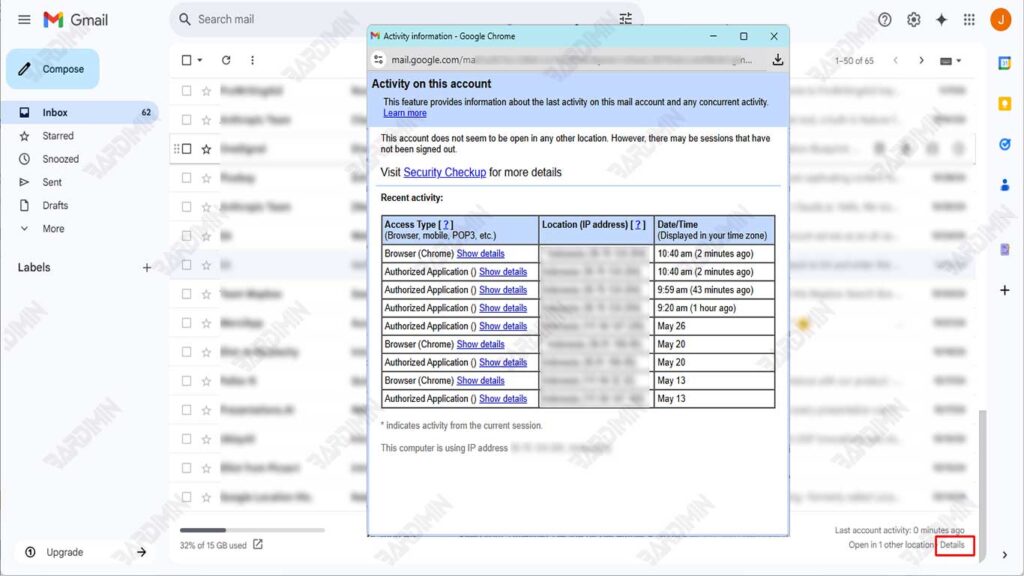
Task: Refresh the inbox
Action: coord(226,60)
